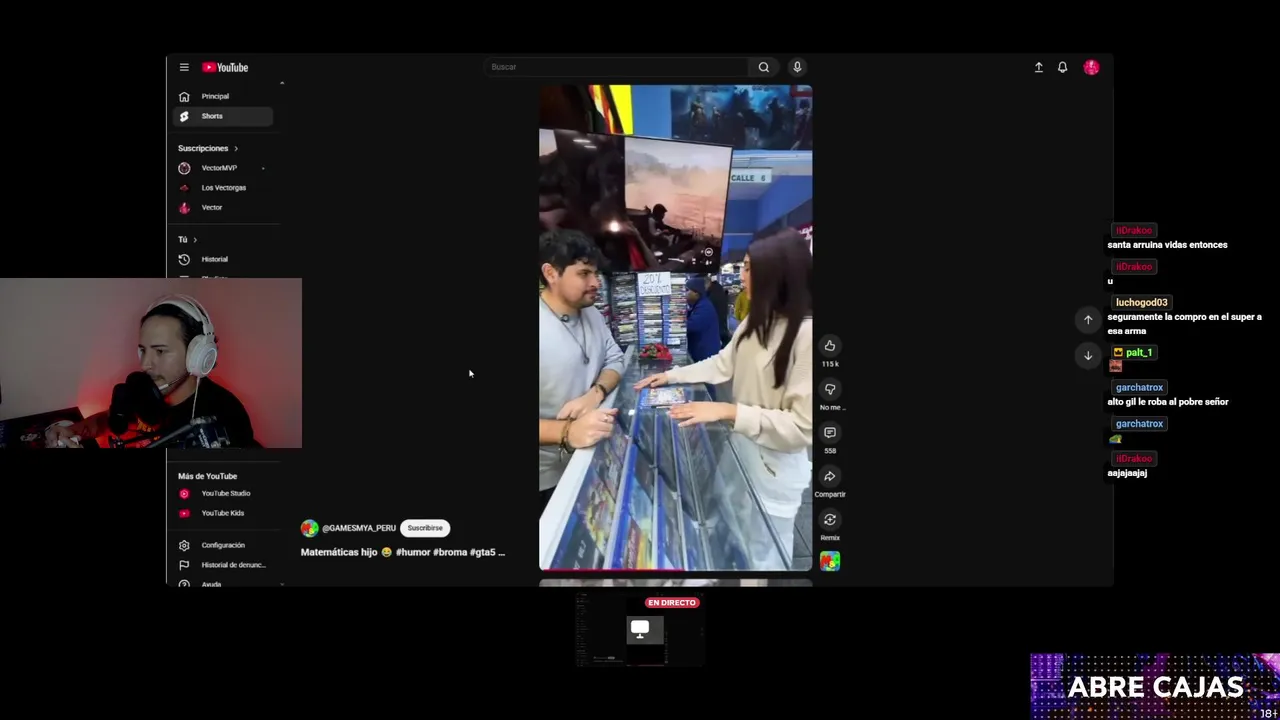This screenshot has height=720, width=1280.
Task: Go to previous Short arrow
Action: coord(1088,320)
